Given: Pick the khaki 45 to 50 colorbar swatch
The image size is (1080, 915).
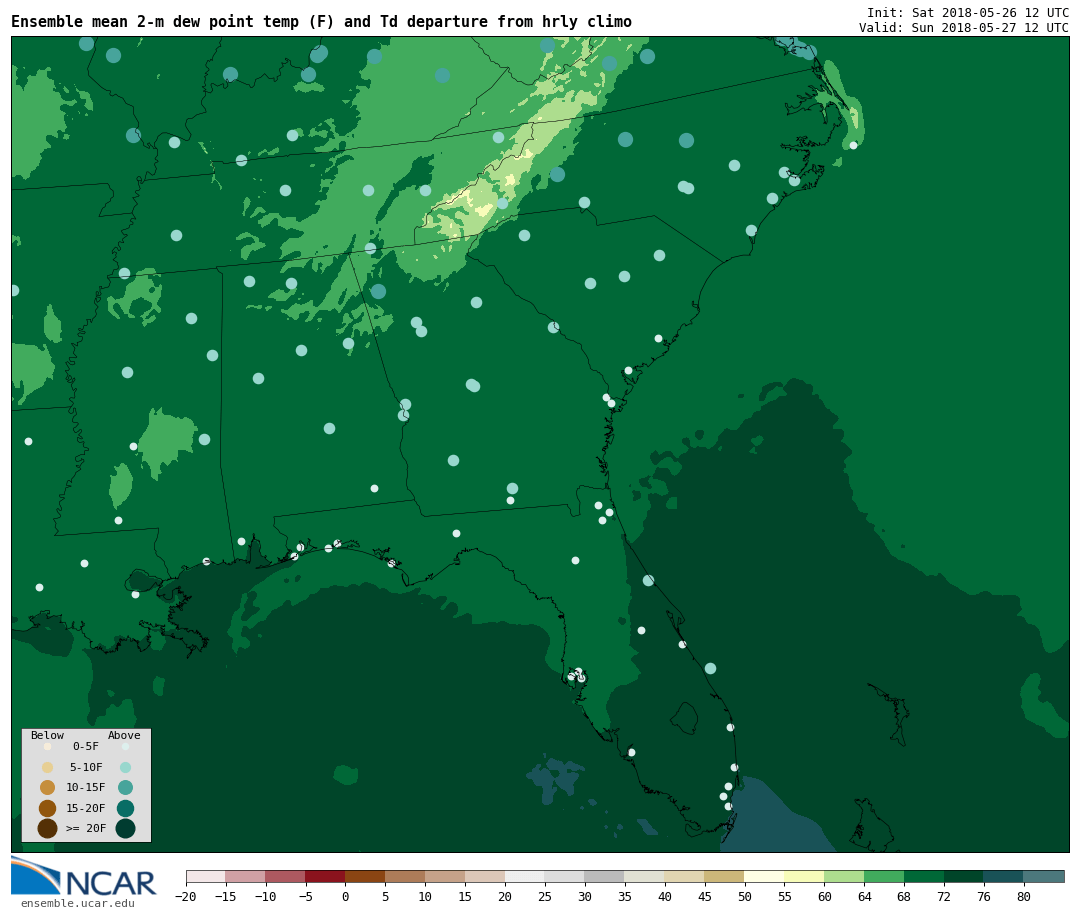Looking at the screenshot, I should (725, 876).
